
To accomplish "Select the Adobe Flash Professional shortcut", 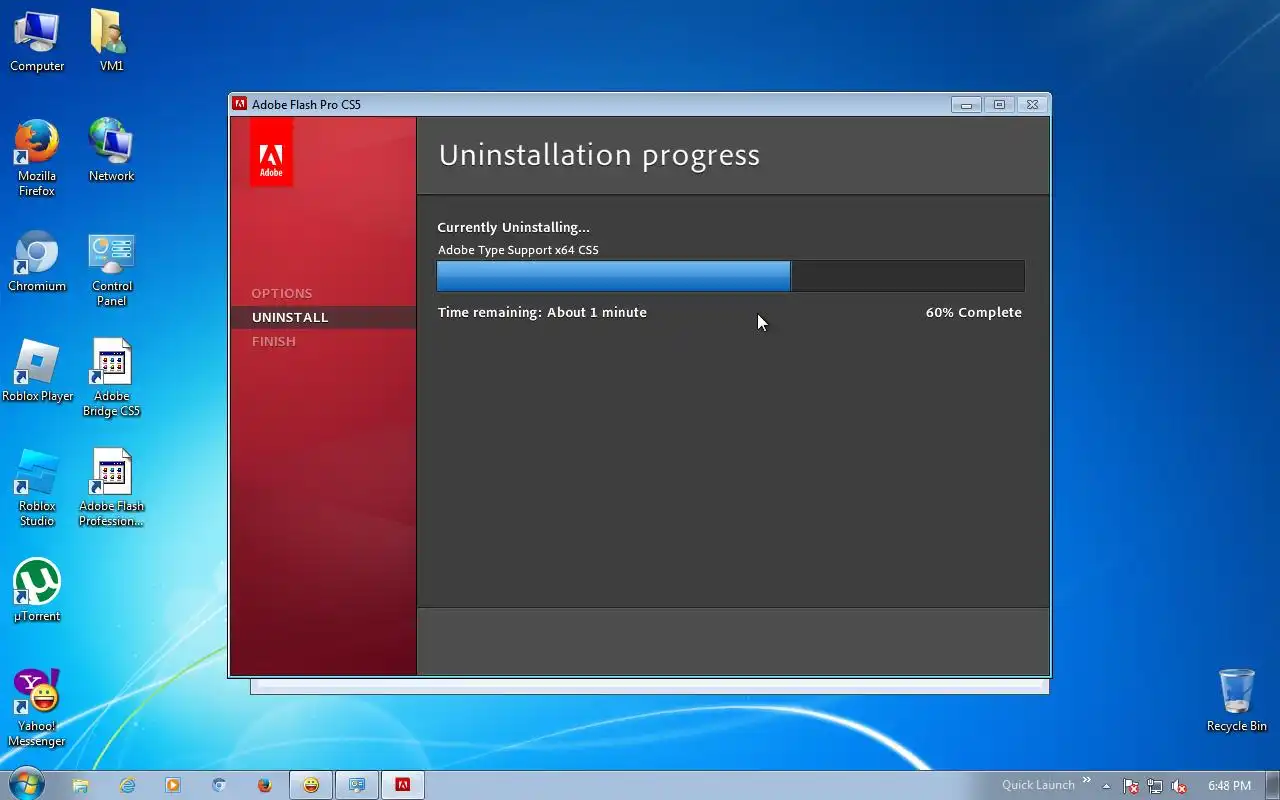I will (111, 488).
